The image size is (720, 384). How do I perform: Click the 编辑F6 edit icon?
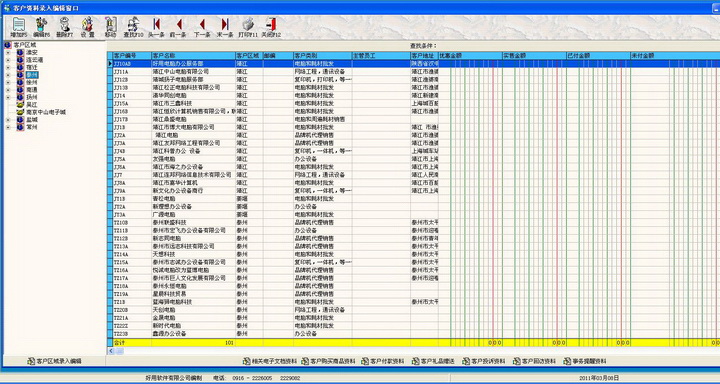coord(41,27)
